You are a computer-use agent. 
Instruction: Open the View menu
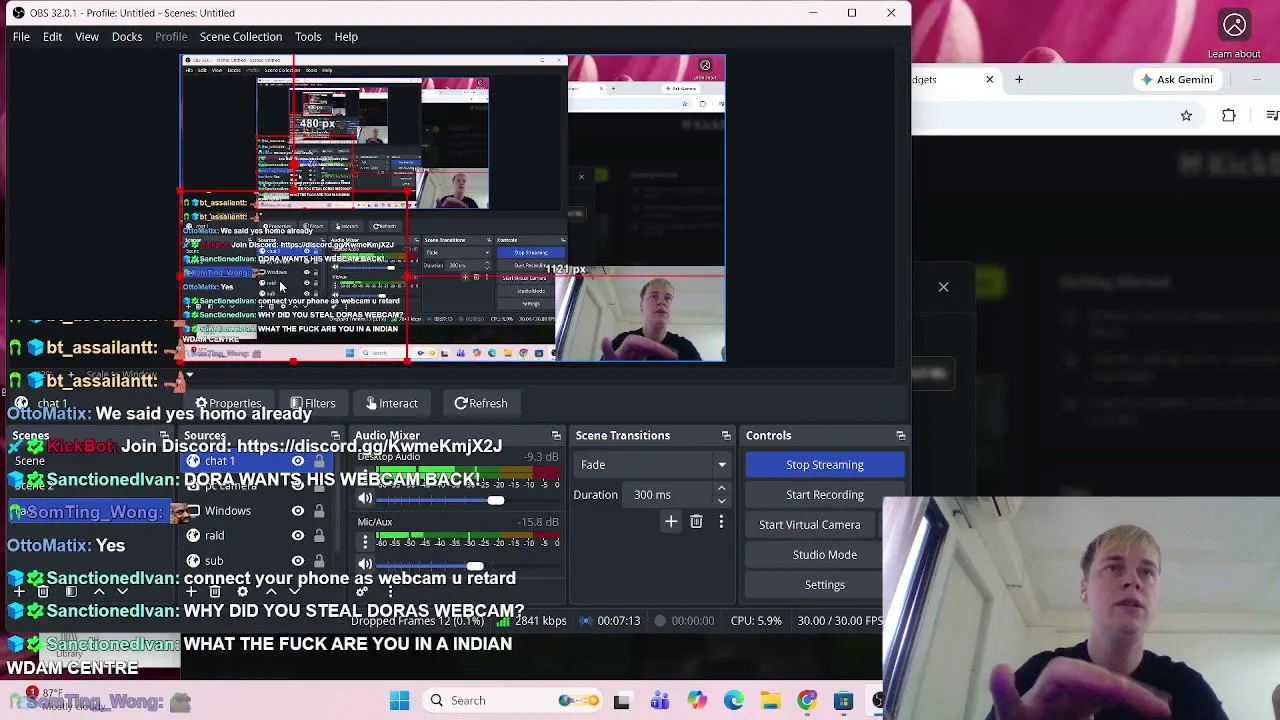(87, 37)
